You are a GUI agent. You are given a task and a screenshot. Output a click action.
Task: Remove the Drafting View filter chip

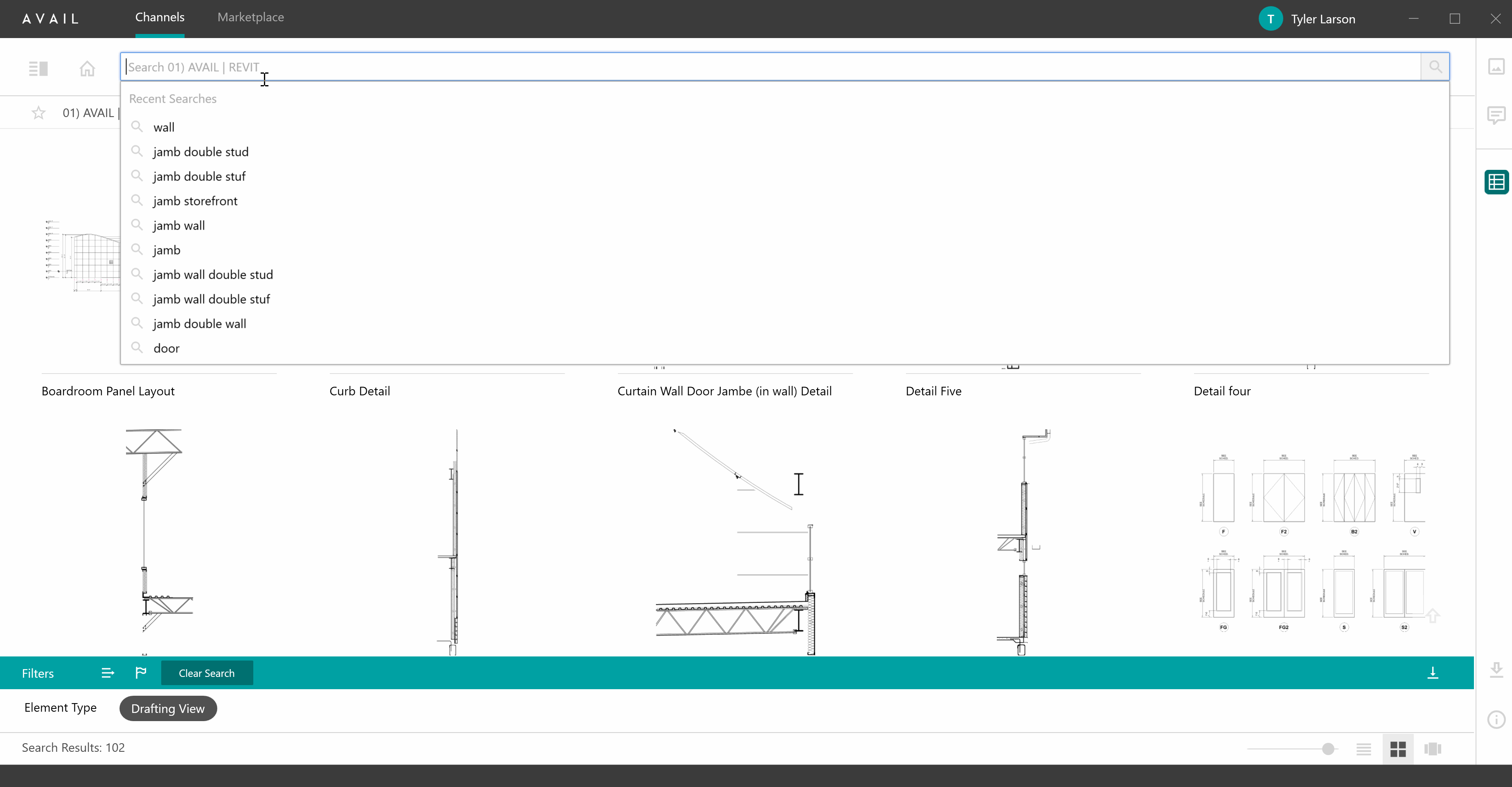(x=168, y=708)
